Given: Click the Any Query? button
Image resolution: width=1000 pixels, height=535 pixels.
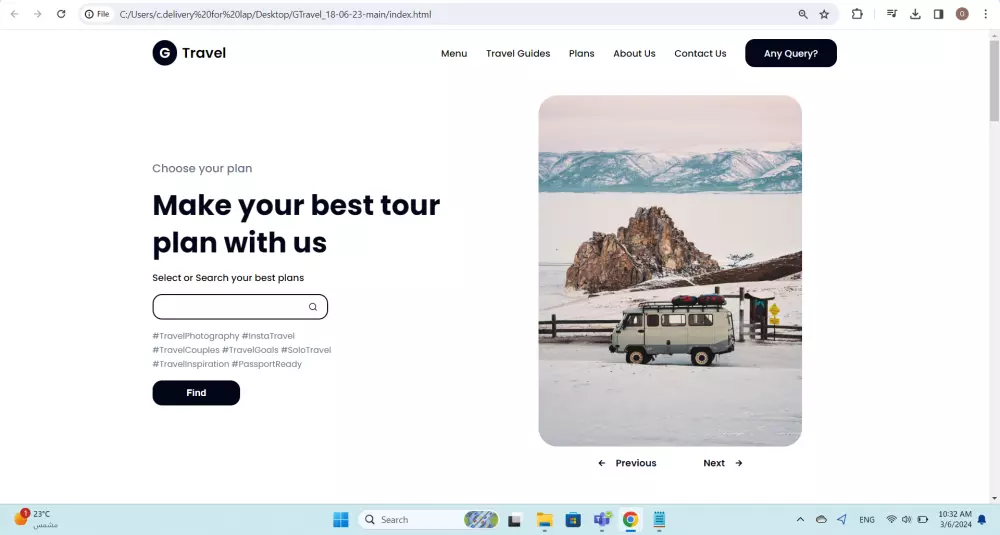Looking at the screenshot, I should point(791,53).
